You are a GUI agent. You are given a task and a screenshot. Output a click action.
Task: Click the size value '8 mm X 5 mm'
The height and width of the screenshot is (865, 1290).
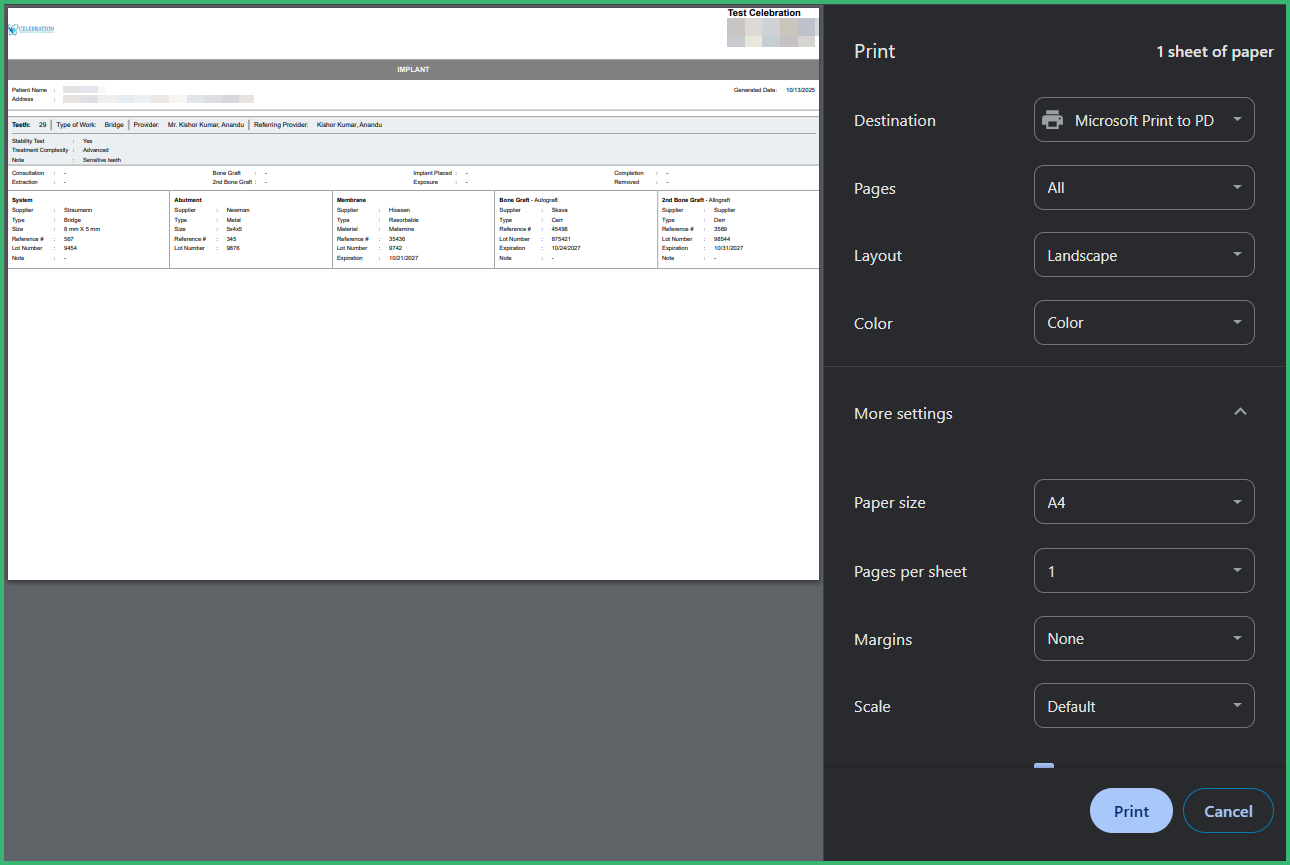[x=82, y=229]
